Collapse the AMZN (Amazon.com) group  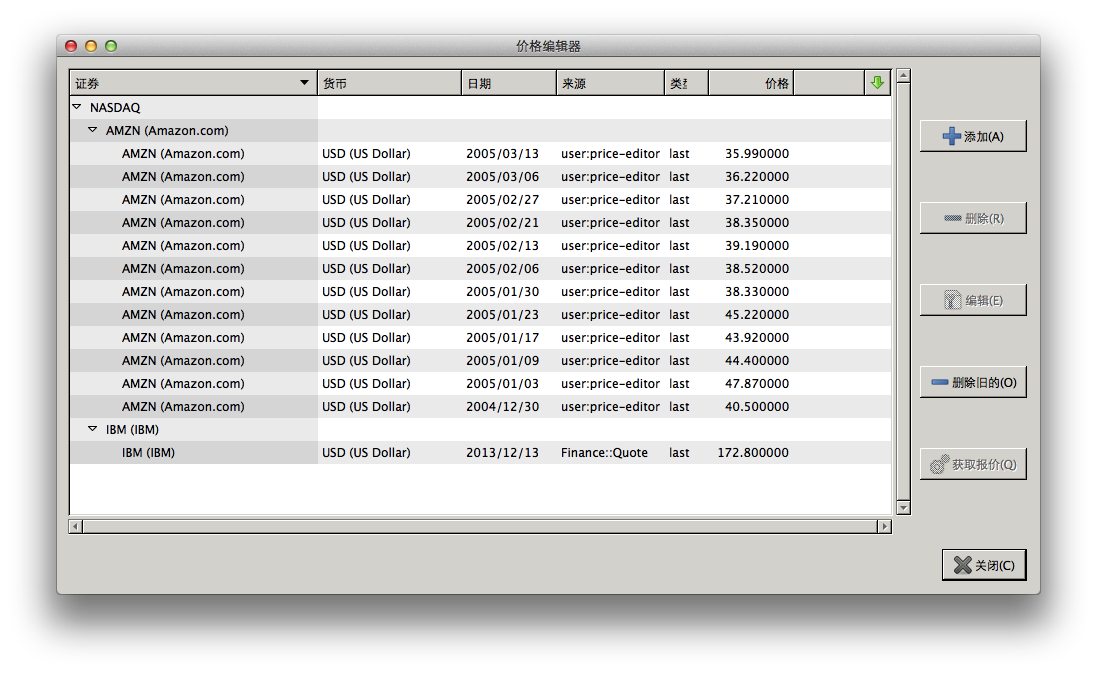click(x=93, y=130)
